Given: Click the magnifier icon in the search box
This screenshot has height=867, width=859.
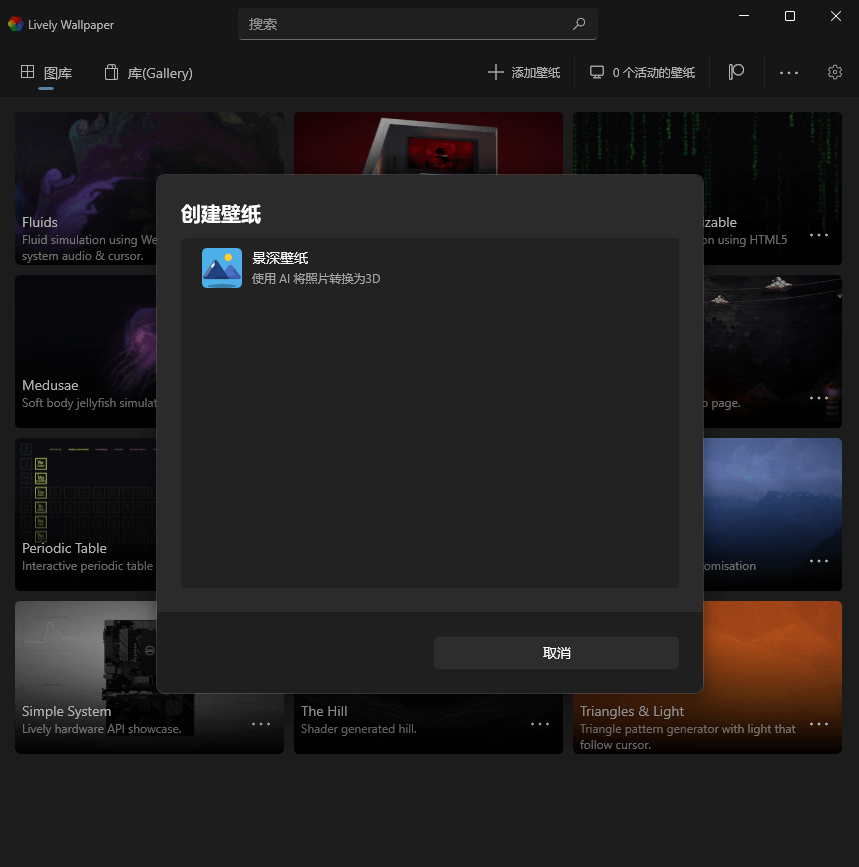Looking at the screenshot, I should pos(579,24).
